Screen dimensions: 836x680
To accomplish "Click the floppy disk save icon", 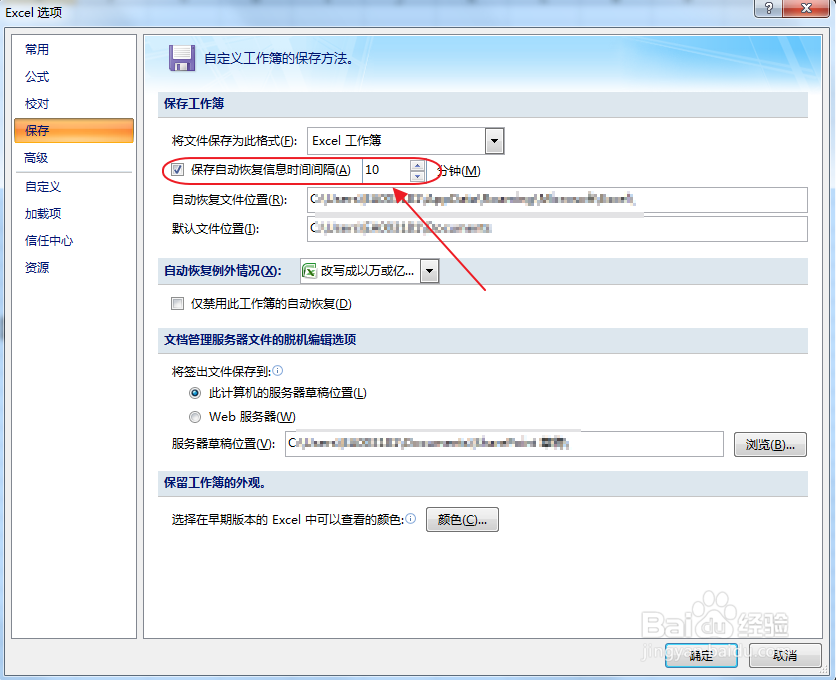I will (182, 58).
